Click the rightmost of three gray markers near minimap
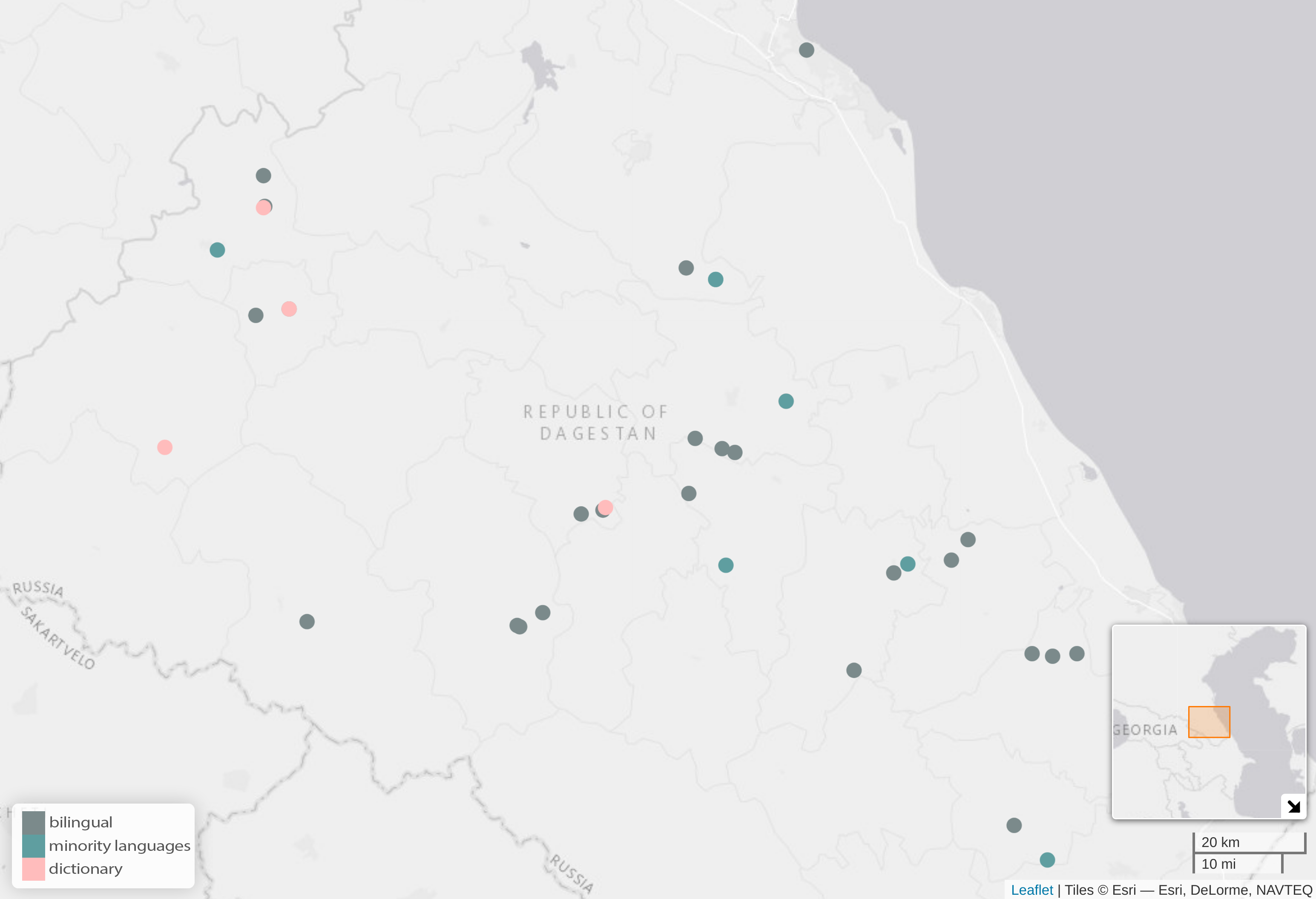The height and width of the screenshot is (899, 1316). pyautogui.click(x=1077, y=654)
